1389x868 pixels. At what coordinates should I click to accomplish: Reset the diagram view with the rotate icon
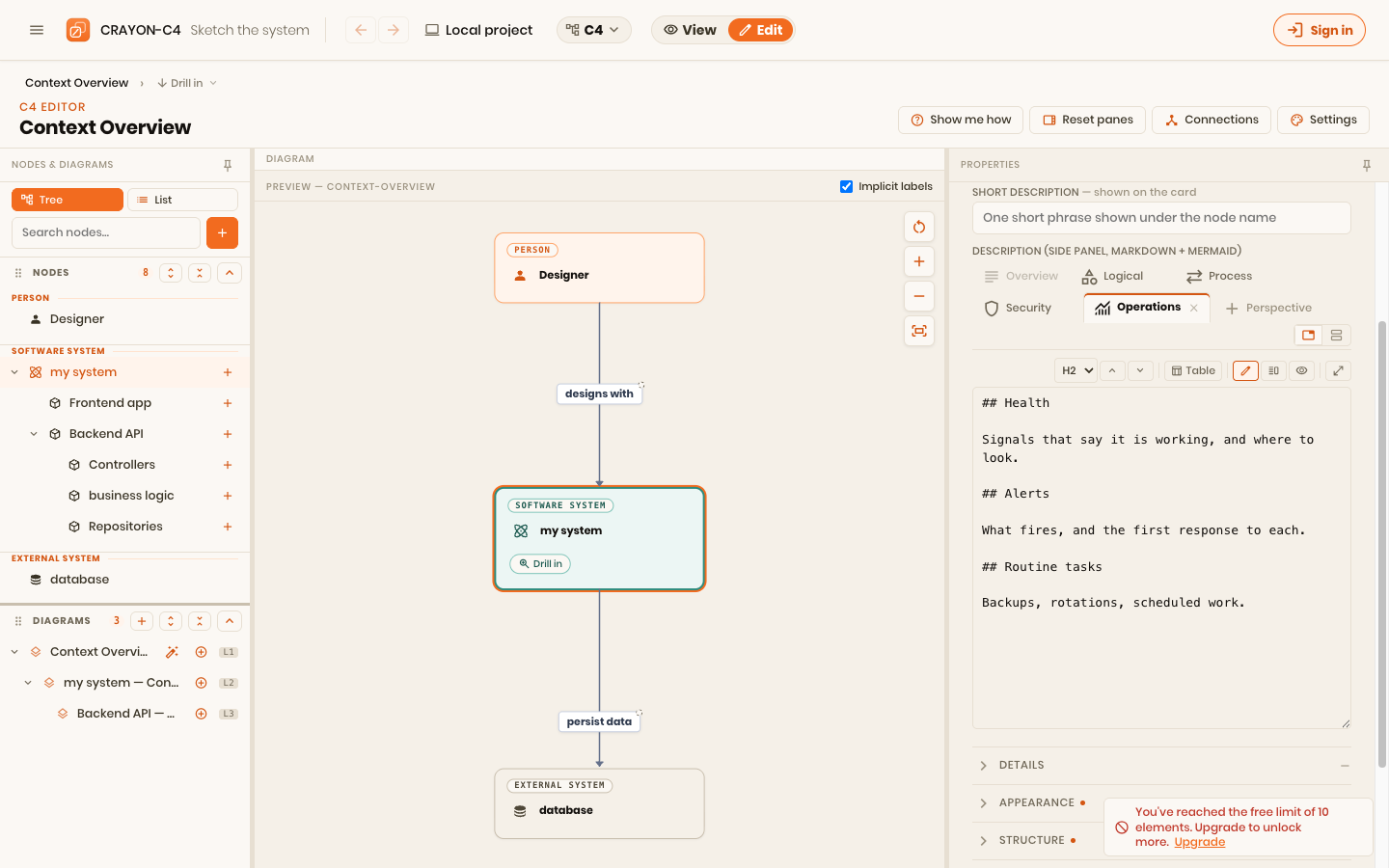point(919,227)
